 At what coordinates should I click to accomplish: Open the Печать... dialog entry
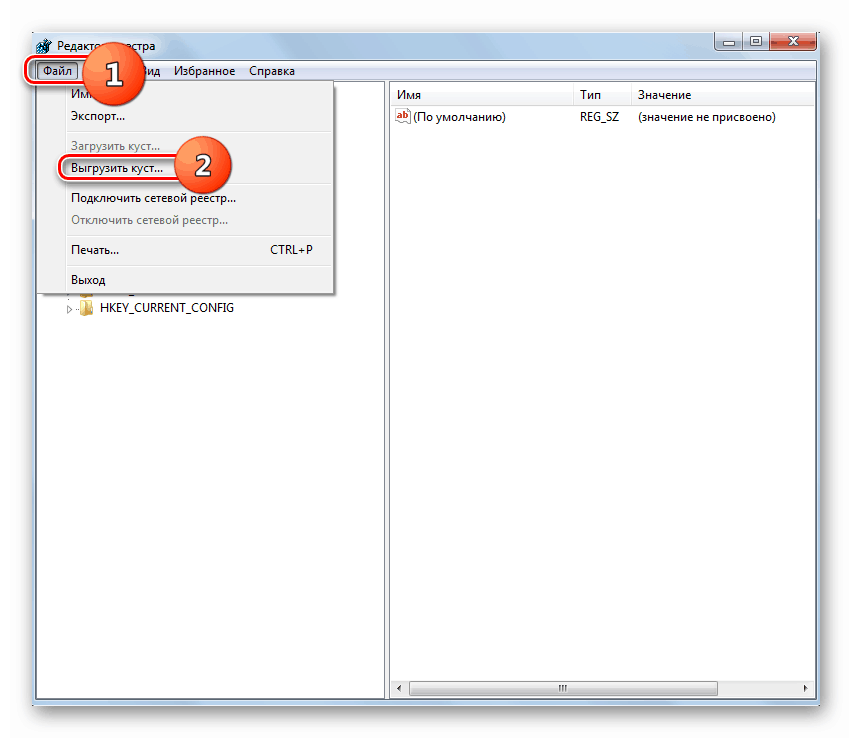tap(93, 249)
